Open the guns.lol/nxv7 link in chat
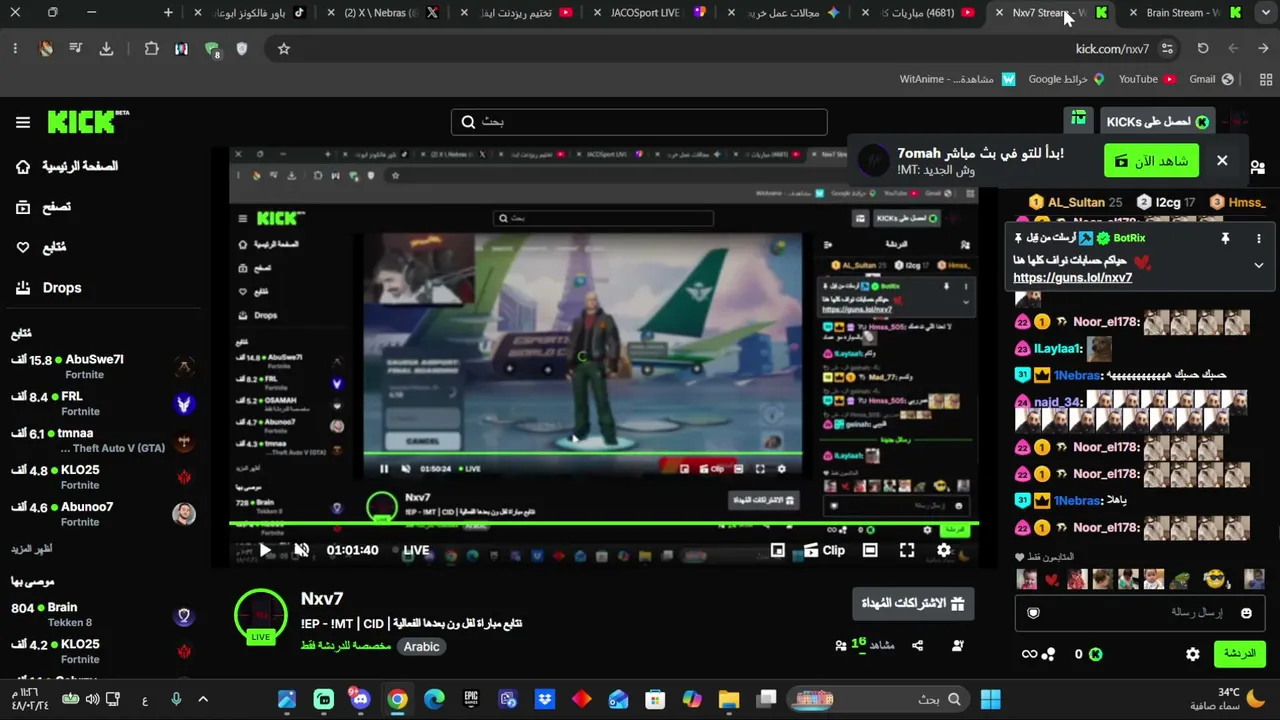1280x720 pixels. click(x=1072, y=278)
